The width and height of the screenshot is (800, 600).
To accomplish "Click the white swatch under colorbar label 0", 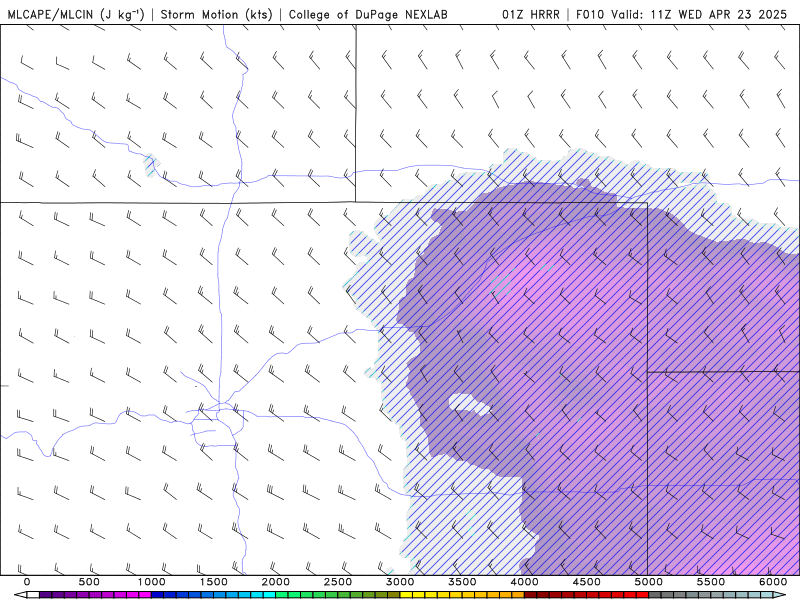I will pyautogui.click(x=33, y=595).
